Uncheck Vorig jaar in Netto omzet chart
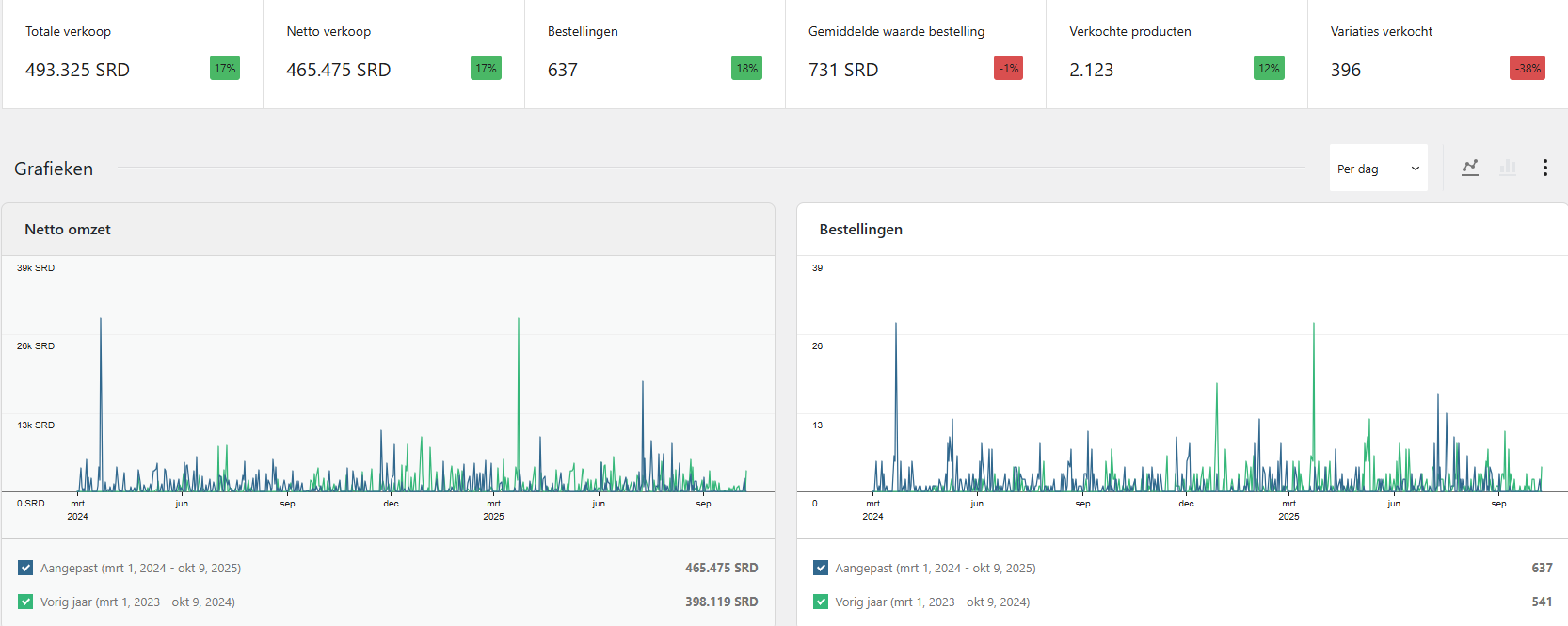Viewport: 1568px width, 626px height. [x=25, y=602]
